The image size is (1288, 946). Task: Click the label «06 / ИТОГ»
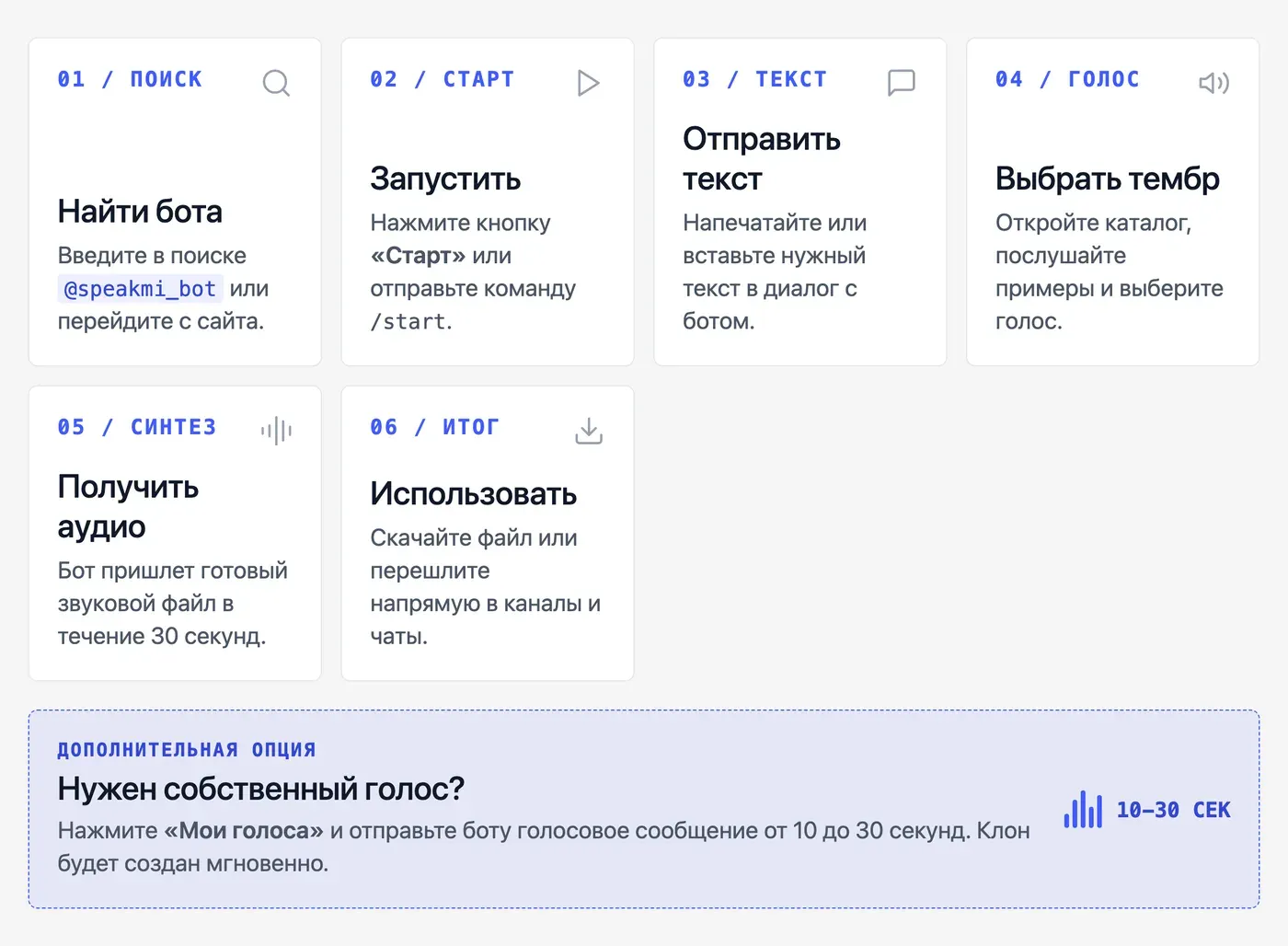[435, 427]
